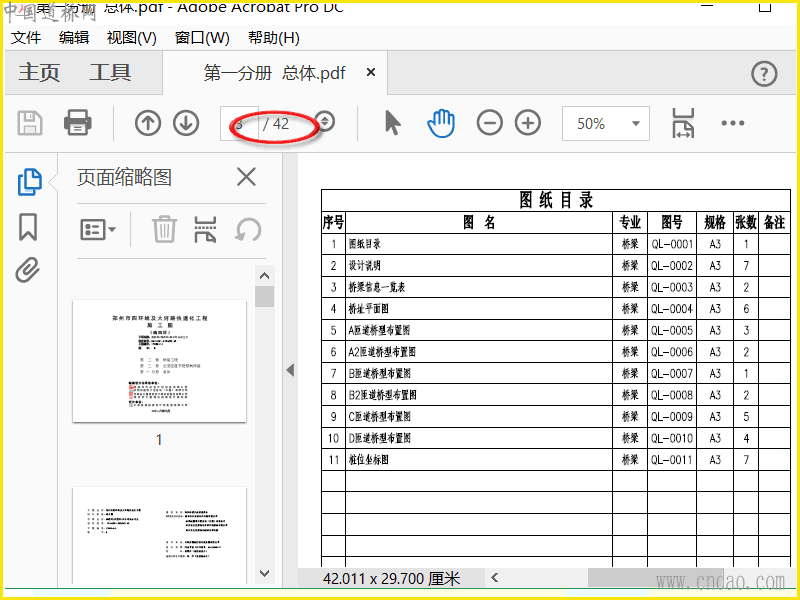Click thumbnail scrollbar down arrow
Screen dimensions: 800x600
pyautogui.click(x=264, y=573)
